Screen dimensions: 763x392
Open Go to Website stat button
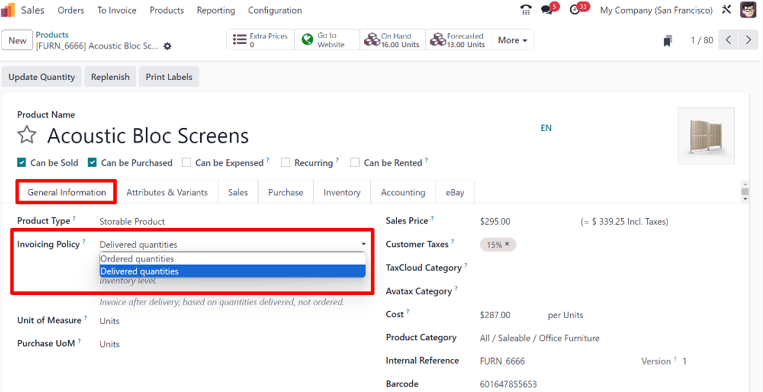pyautogui.click(x=327, y=40)
